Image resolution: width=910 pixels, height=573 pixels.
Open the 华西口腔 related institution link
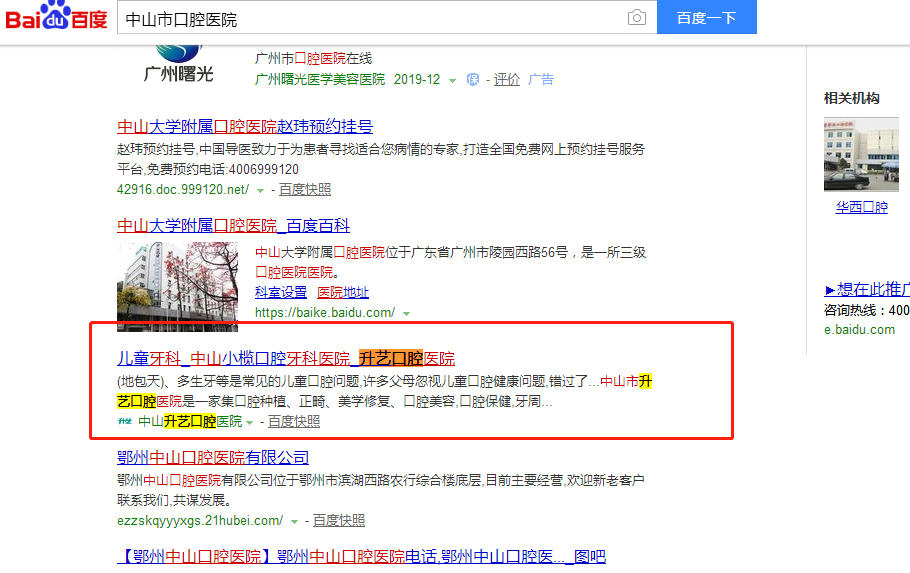pos(861,207)
